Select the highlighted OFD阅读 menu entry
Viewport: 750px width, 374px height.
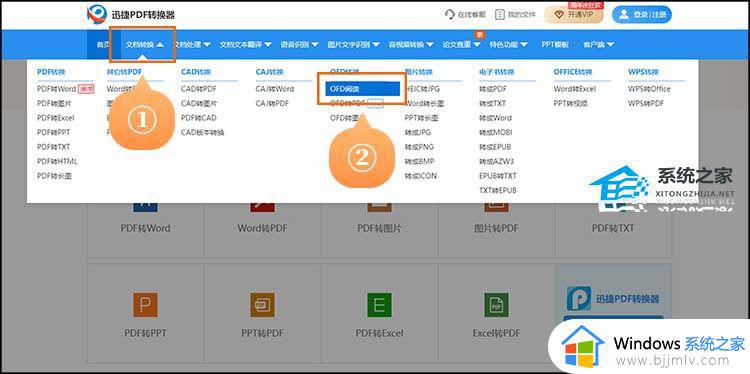tap(362, 88)
